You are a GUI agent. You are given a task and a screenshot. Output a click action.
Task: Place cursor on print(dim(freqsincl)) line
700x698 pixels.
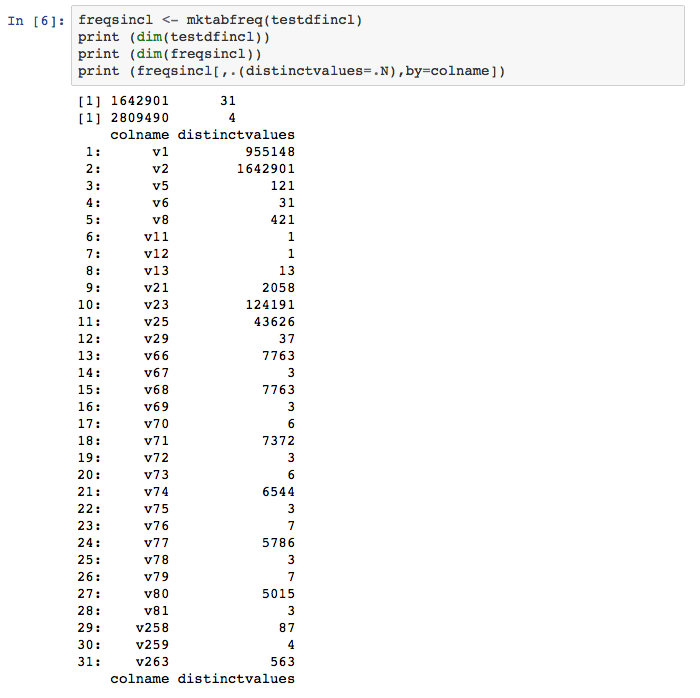(x=154, y=55)
